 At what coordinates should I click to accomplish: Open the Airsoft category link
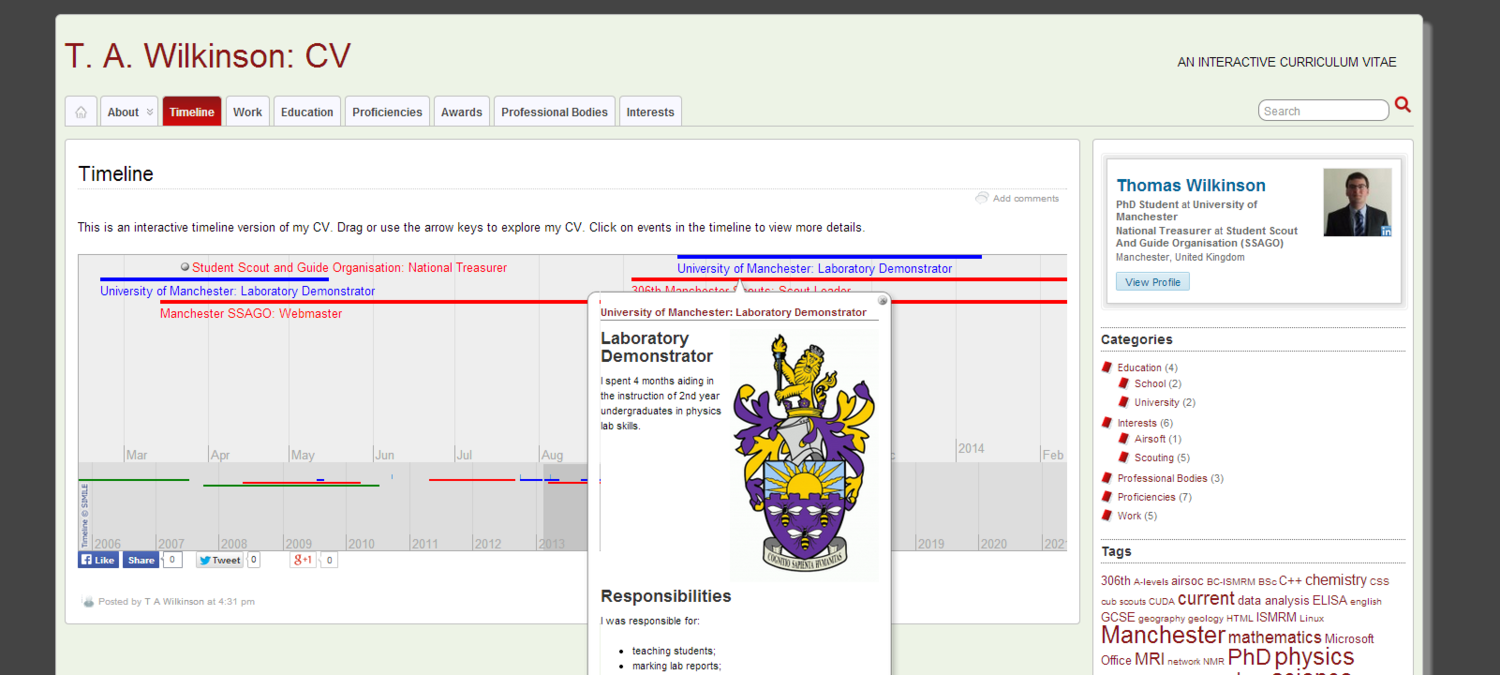point(1150,439)
